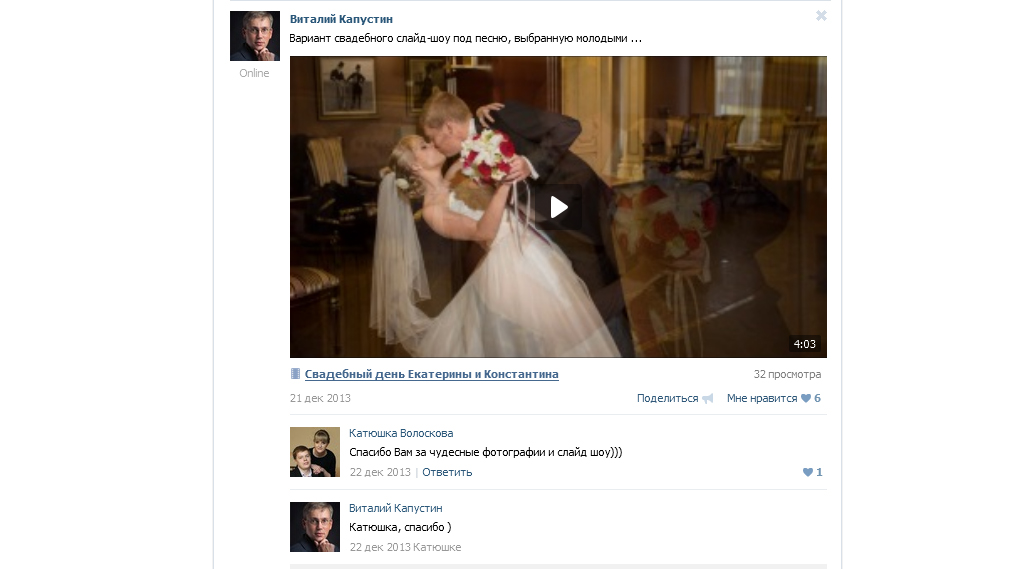Open Виталий Капустин profile from post header

pyautogui.click(x=341, y=19)
